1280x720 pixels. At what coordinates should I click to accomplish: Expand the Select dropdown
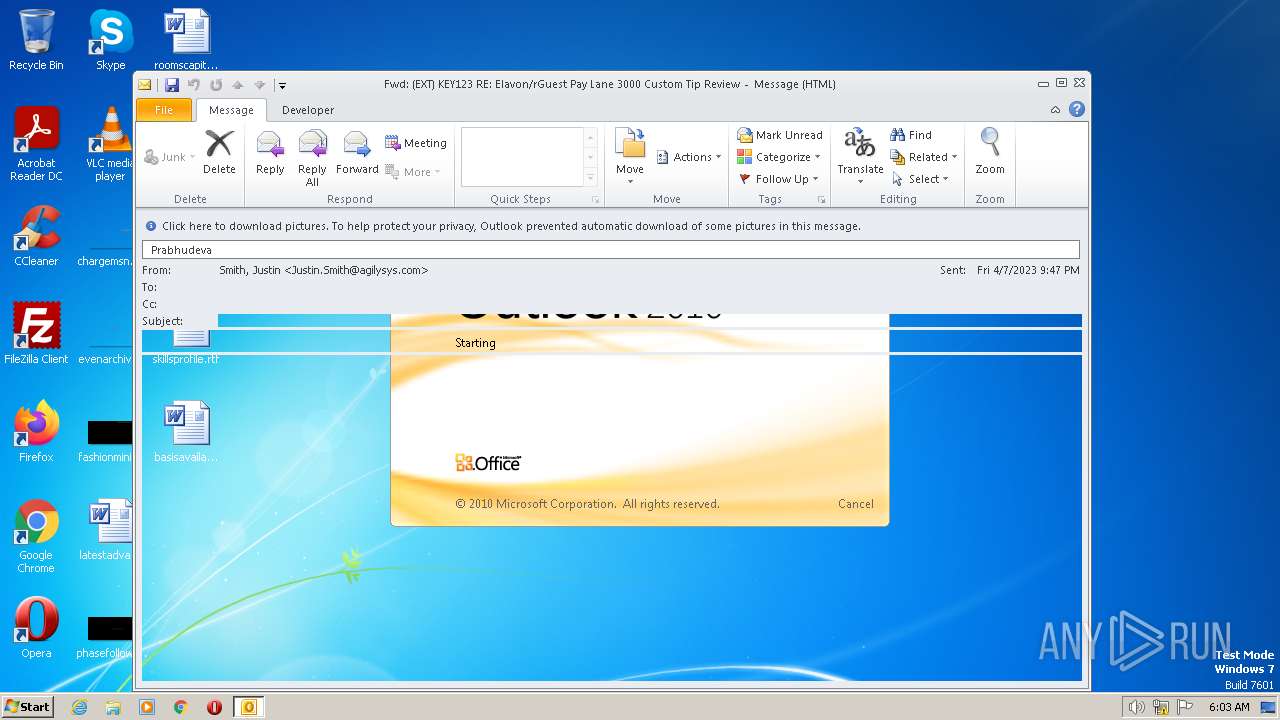920,179
